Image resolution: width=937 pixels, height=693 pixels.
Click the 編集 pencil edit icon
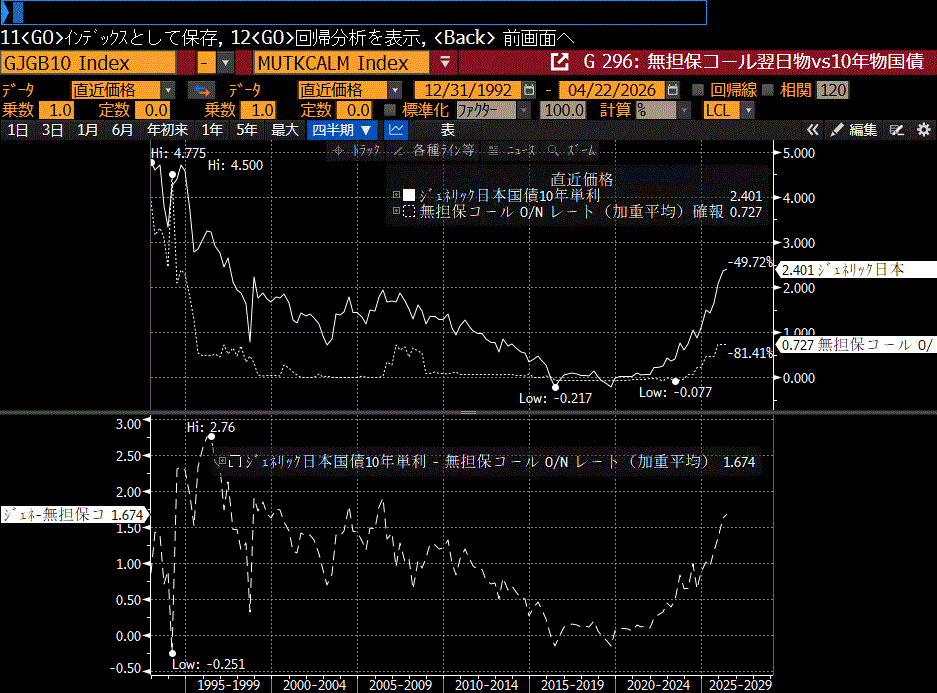836,130
